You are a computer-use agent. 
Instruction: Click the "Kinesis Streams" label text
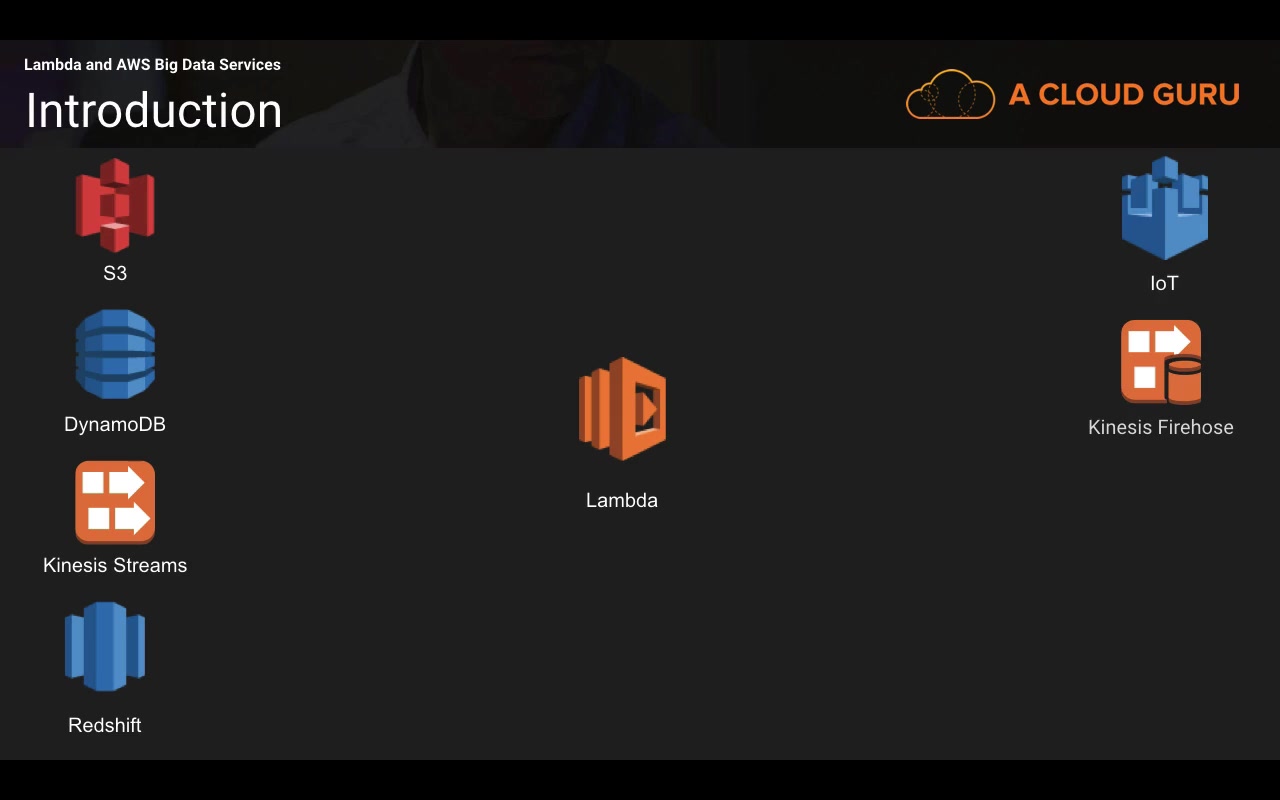click(115, 565)
